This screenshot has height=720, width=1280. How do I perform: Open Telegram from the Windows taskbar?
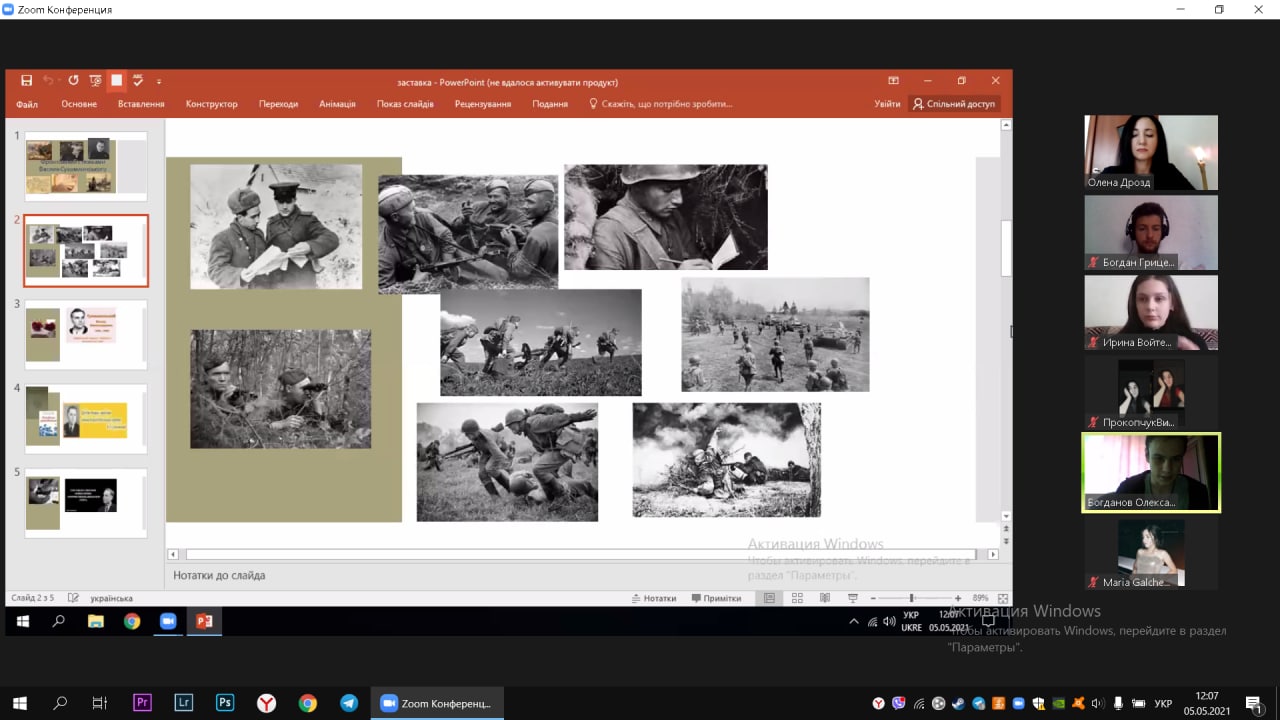click(x=348, y=703)
